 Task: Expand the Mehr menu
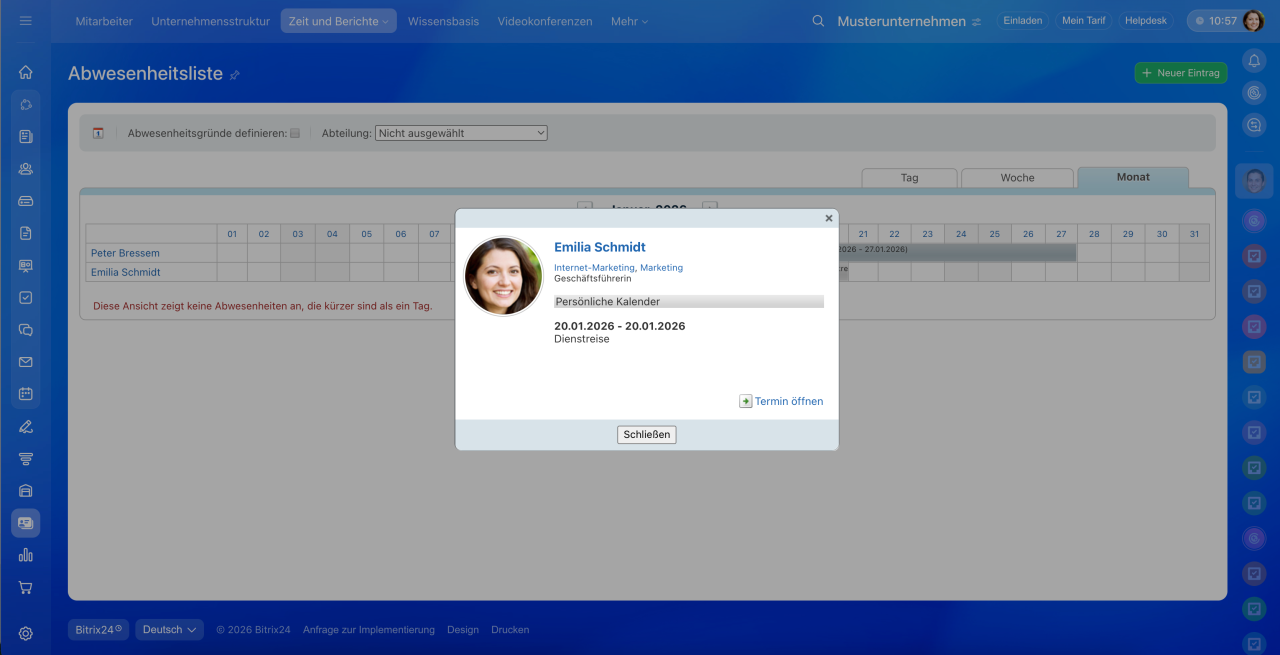(x=629, y=21)
